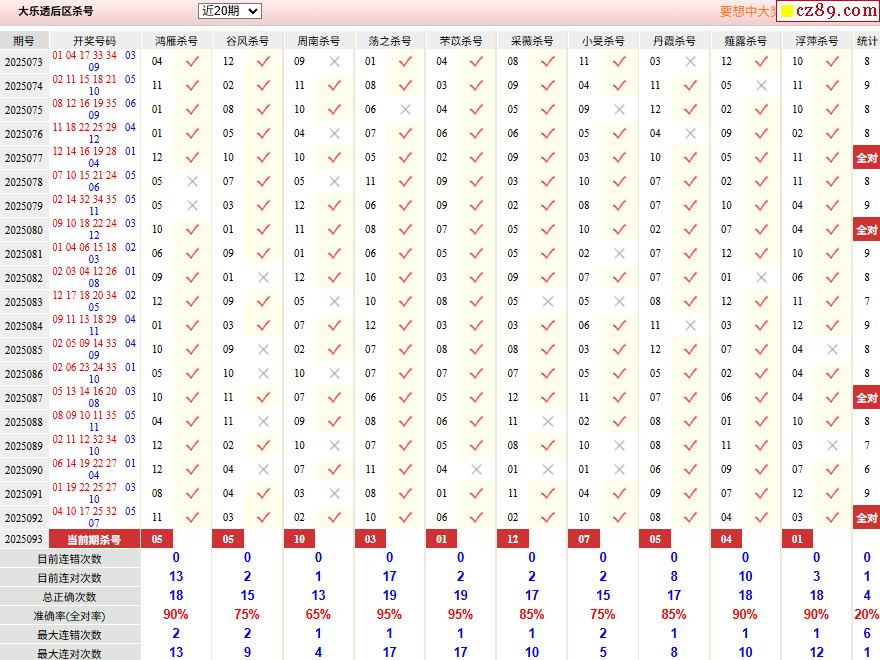
Task: Select the red 10 badge under 周南杀号
Action: (x=299, y=539)
